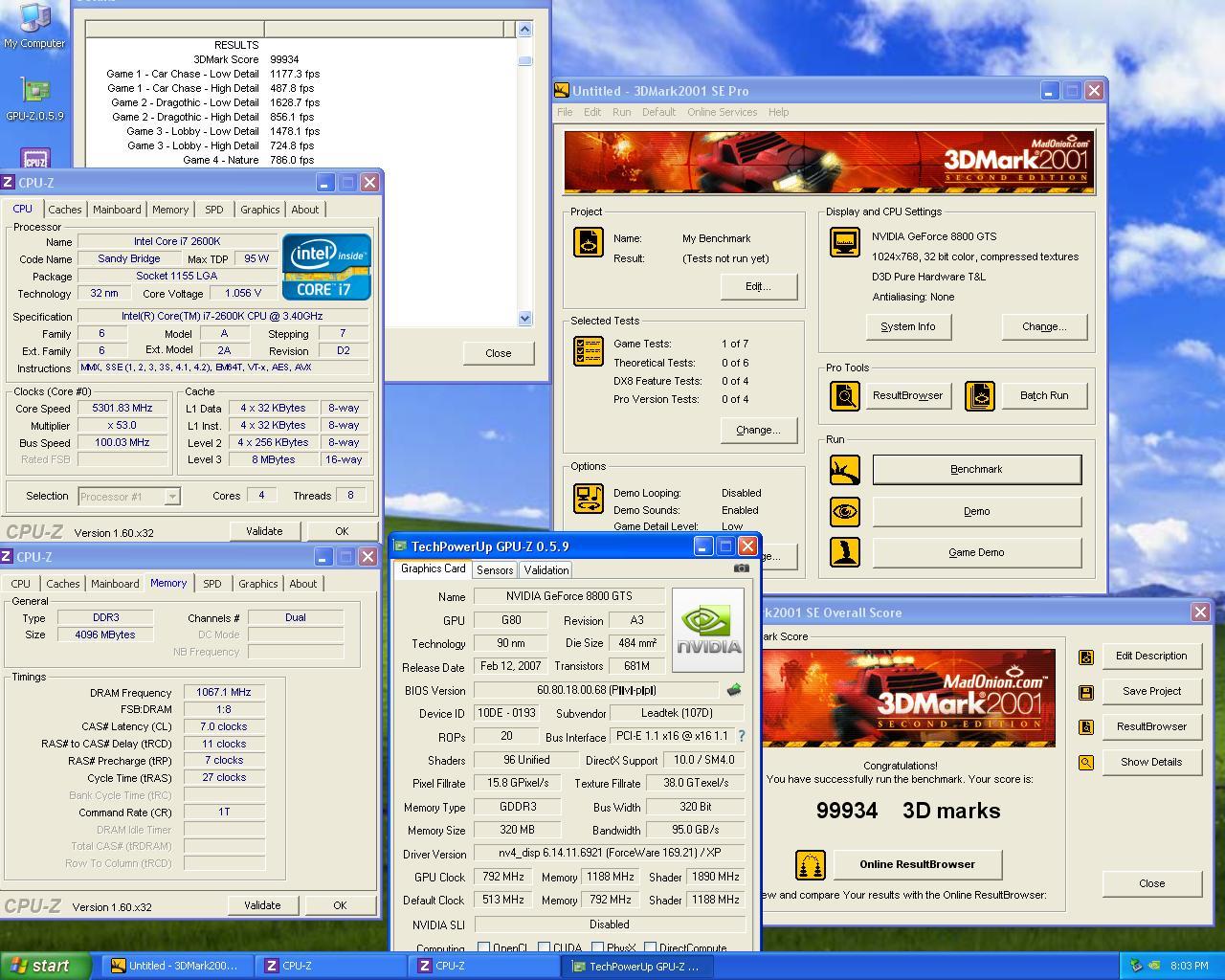Screen dimensions: 1225x980
Task: Open the GPU-Z.0.5.9 desktop shortcut
Action: coord(35,99)
